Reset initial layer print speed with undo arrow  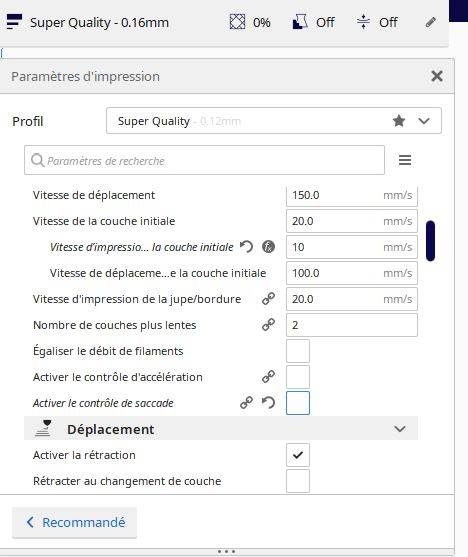tap(246, 247)
